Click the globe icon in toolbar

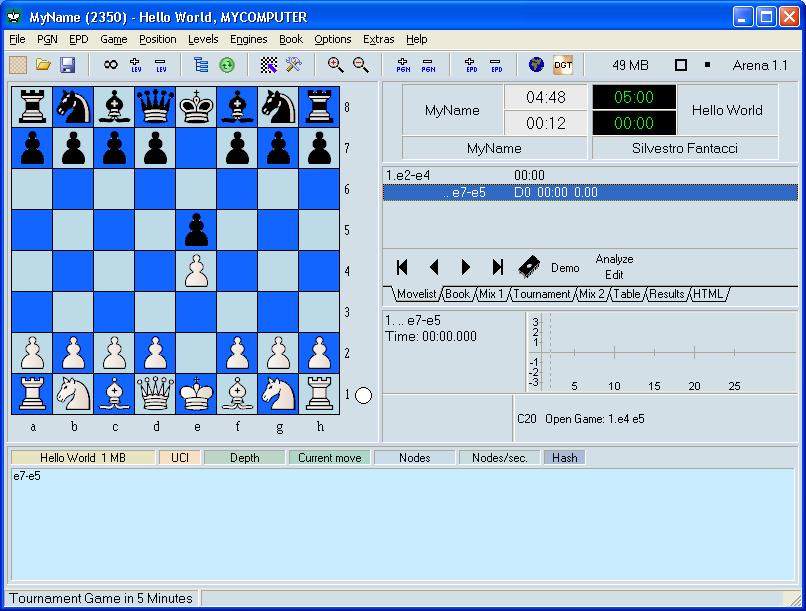(537, 65)
